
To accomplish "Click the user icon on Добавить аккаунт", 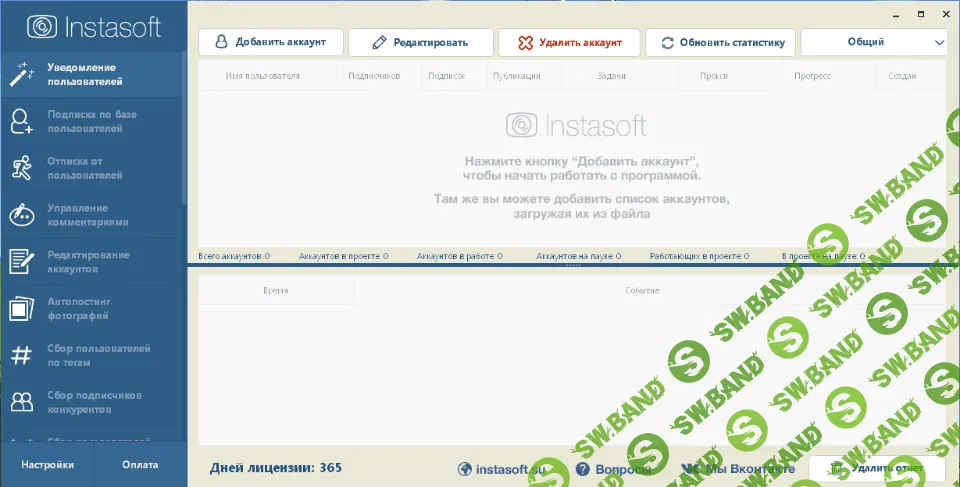I will [221, 42].
